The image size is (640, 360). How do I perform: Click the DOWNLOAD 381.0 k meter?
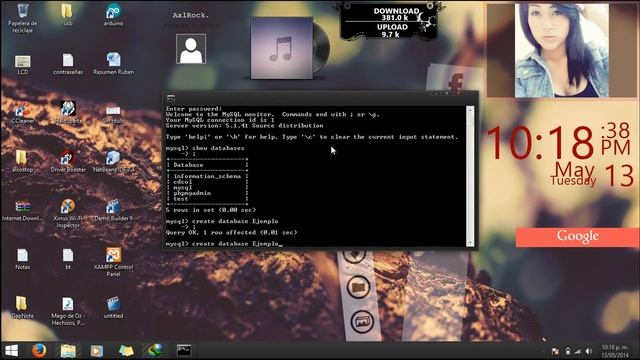coord(395,14)
